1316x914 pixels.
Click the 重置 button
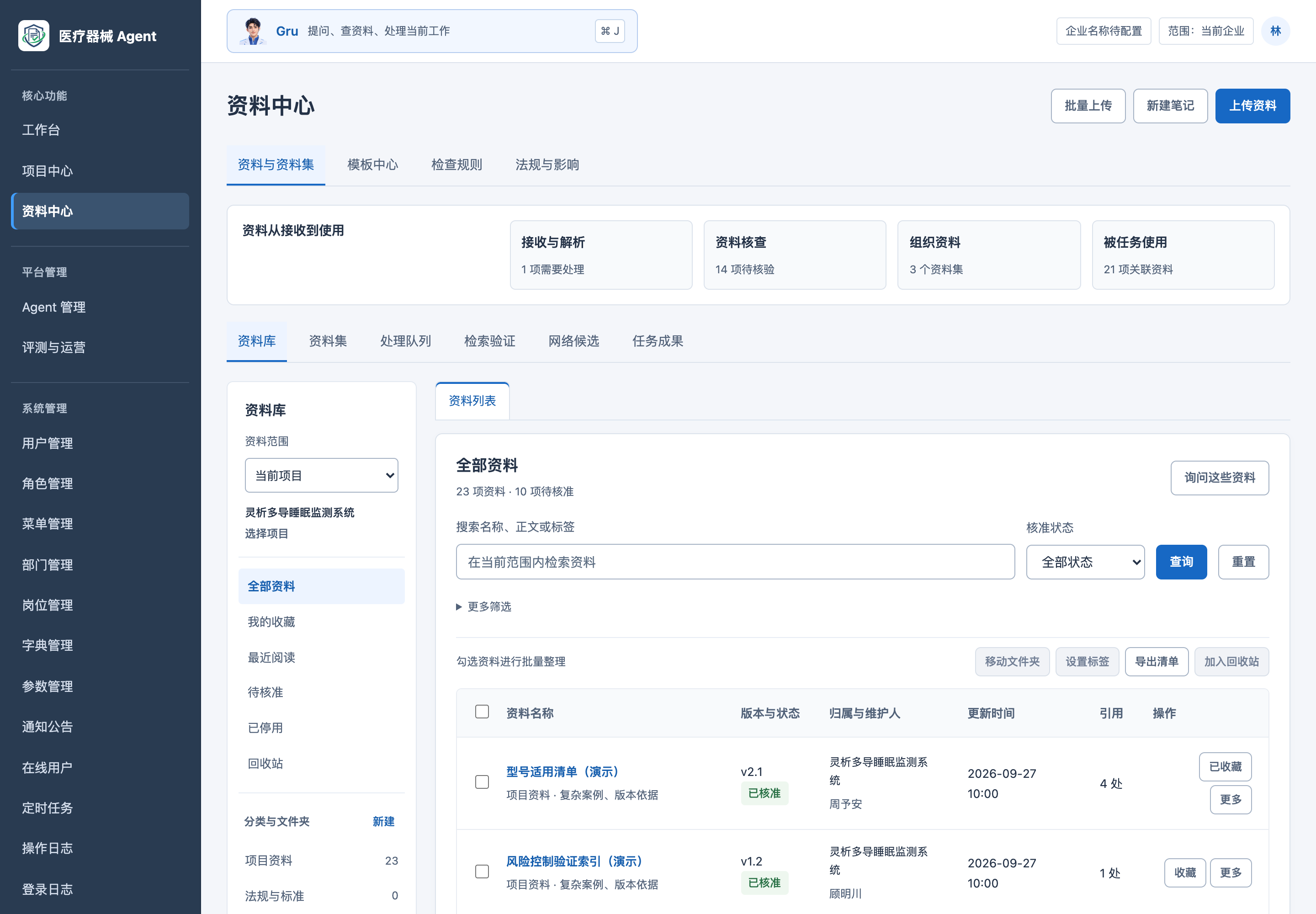(x=1243, y=562)
